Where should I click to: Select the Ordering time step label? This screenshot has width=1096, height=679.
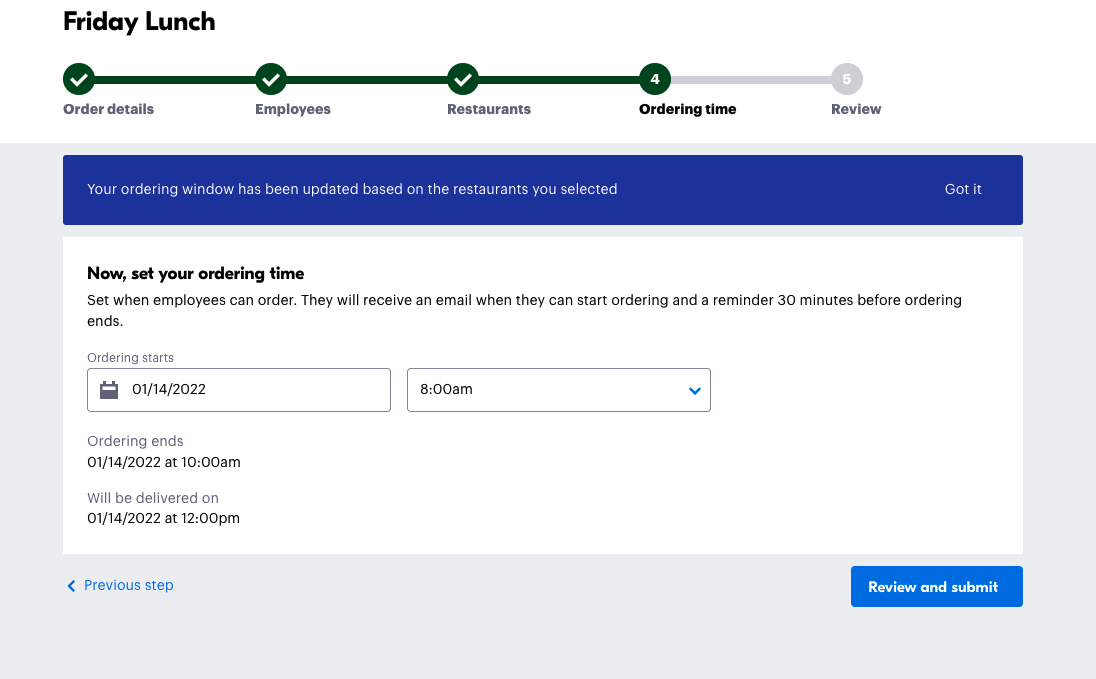click(x=687, y=109)
